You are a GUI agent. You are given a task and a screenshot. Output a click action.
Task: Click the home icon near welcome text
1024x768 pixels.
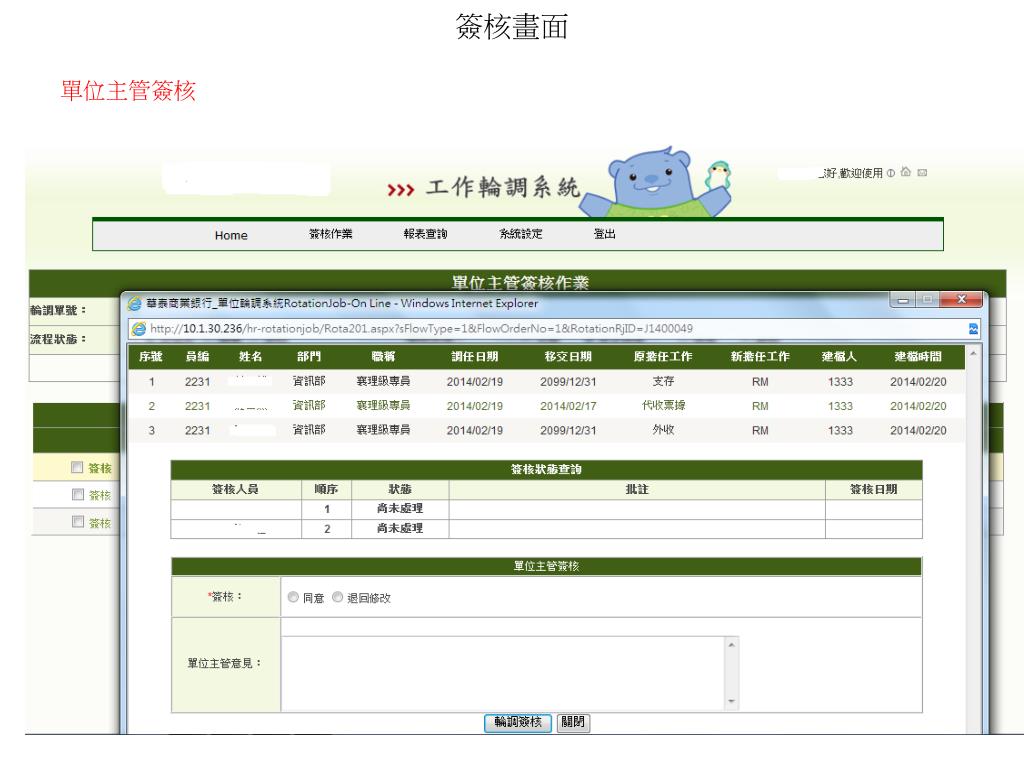click(x=906, y=172)
